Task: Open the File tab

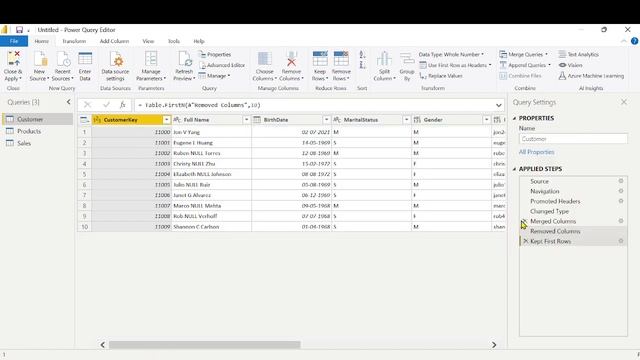Action: (x=14, y=41)
